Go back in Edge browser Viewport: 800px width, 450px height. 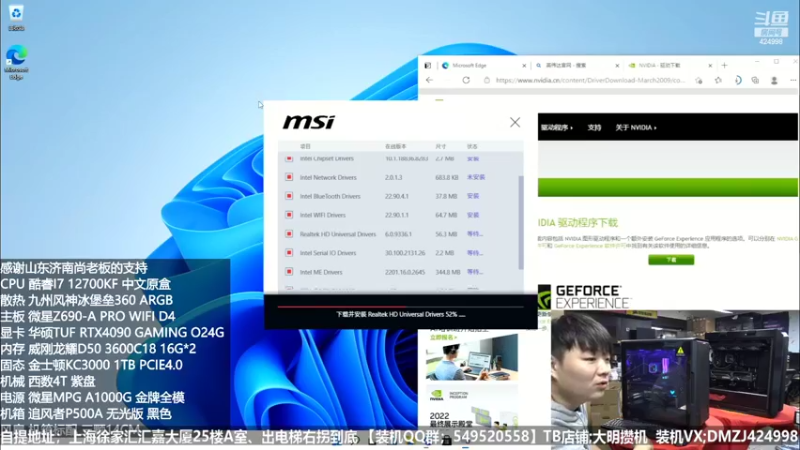tap(429, 80)
